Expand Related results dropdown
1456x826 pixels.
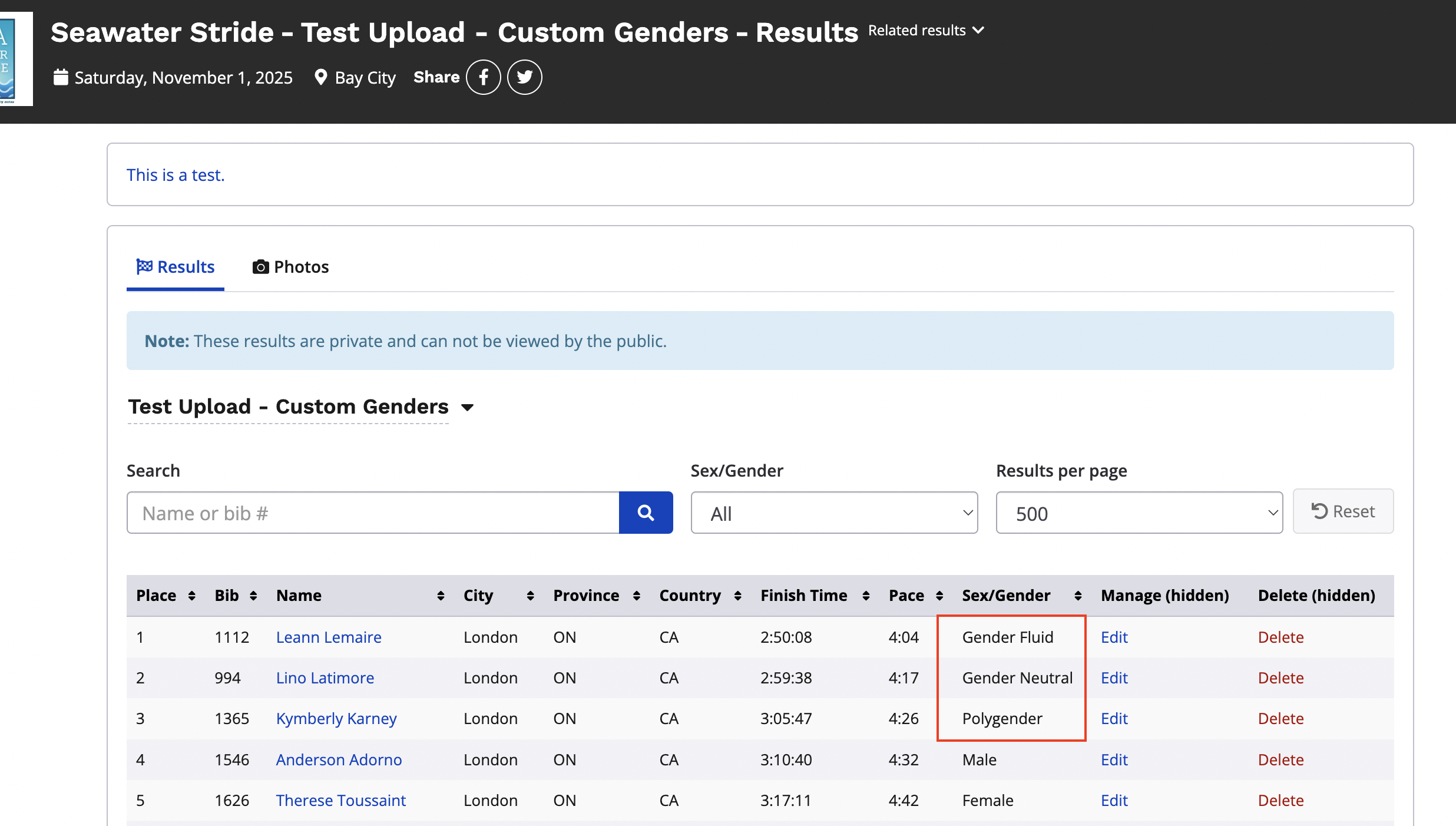pyautogui.click(x=926, y=31)
